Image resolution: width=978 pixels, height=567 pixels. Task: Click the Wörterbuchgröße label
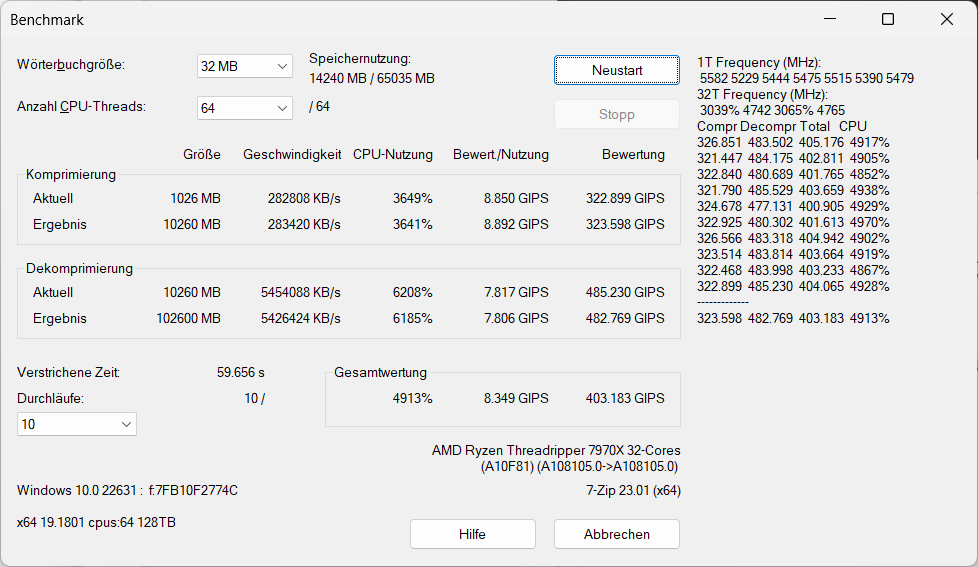(x=71, y=65)
